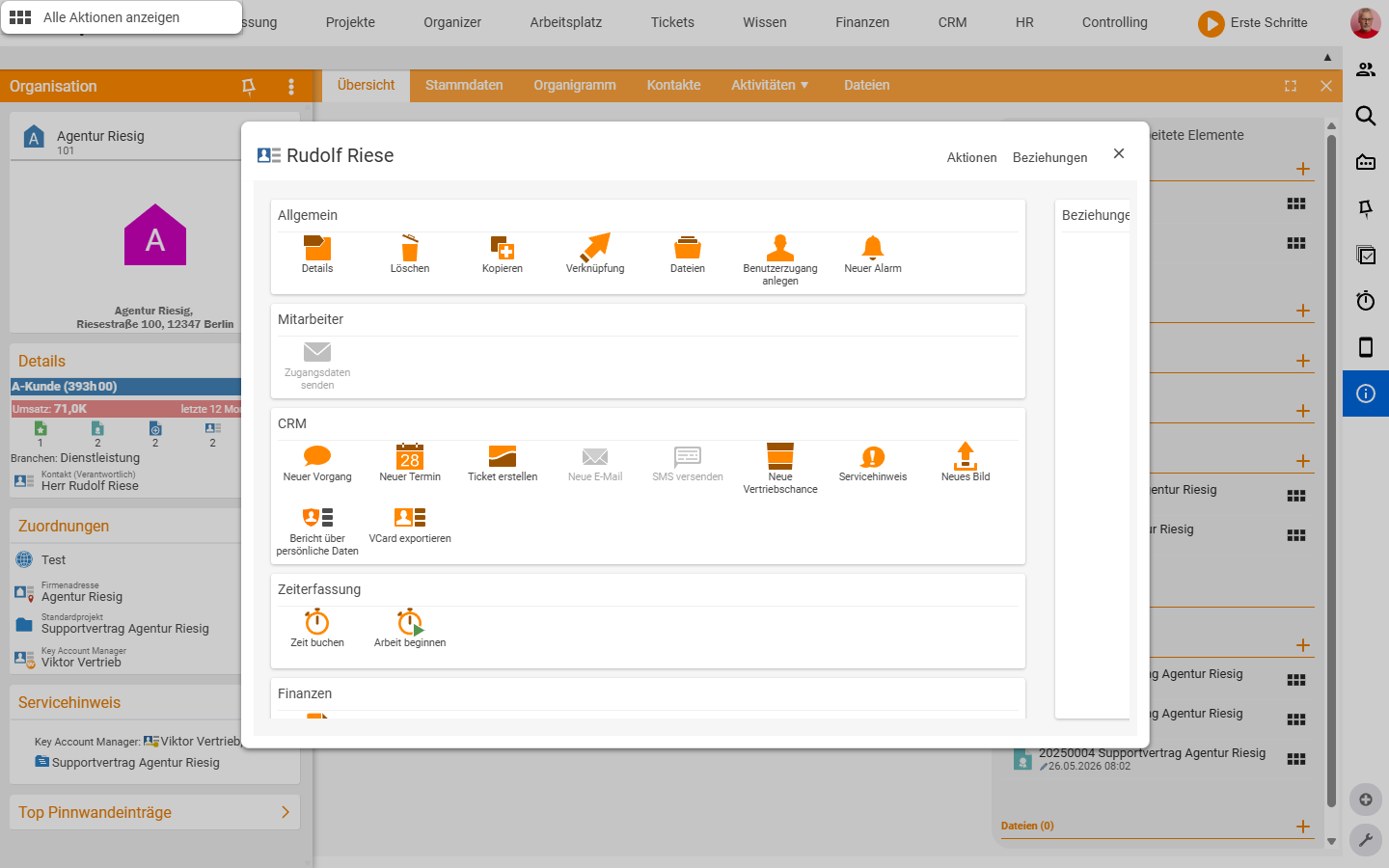Click SMS versenden icon
Viewport: 1389px width, 868px height.
(688, 456)
